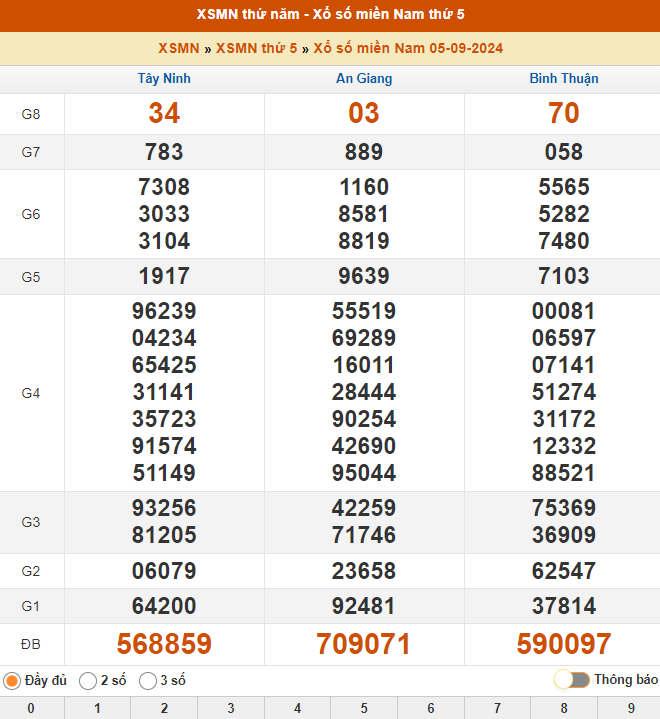The image size is (660, 719).
Task: Open the Tây Ninh province link
Action: 164,79
